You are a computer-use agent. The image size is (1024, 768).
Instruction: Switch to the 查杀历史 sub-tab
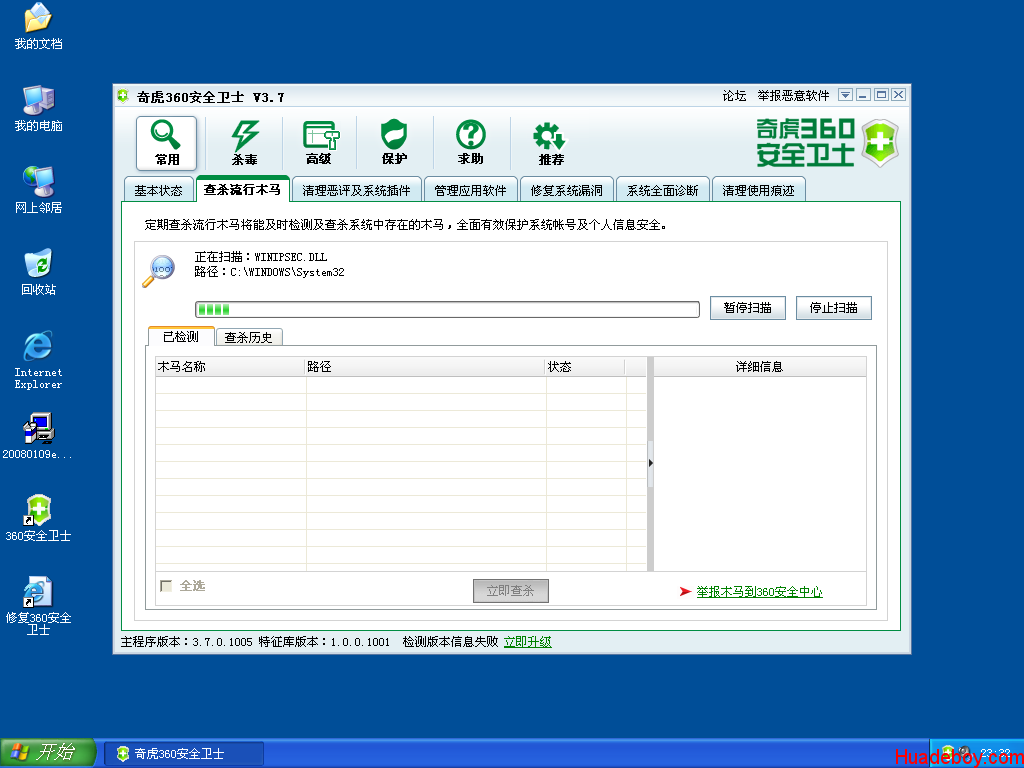click(249, 337)
